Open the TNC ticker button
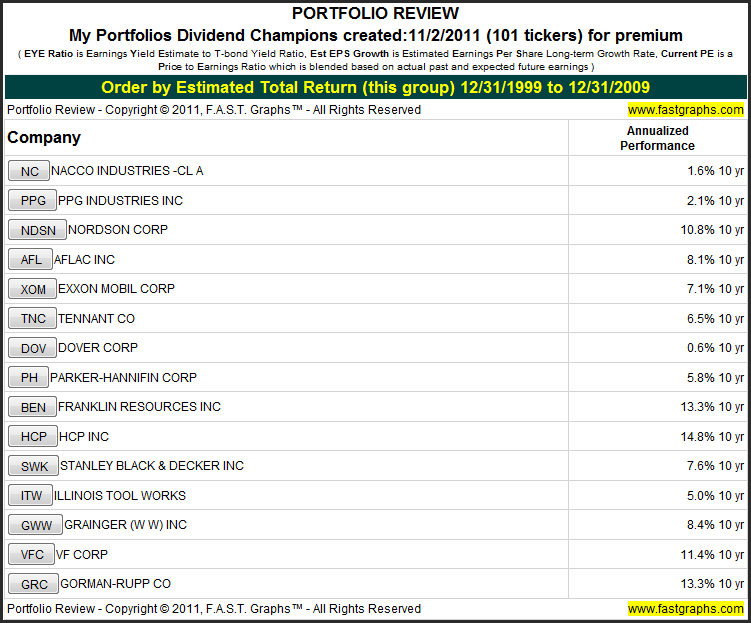 32,318
